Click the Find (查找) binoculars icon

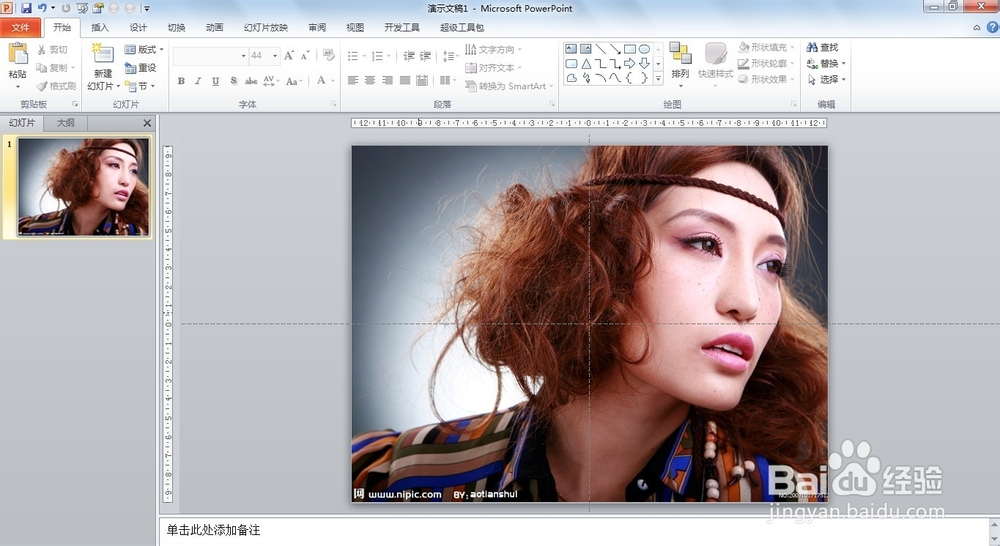pos(812,48)
